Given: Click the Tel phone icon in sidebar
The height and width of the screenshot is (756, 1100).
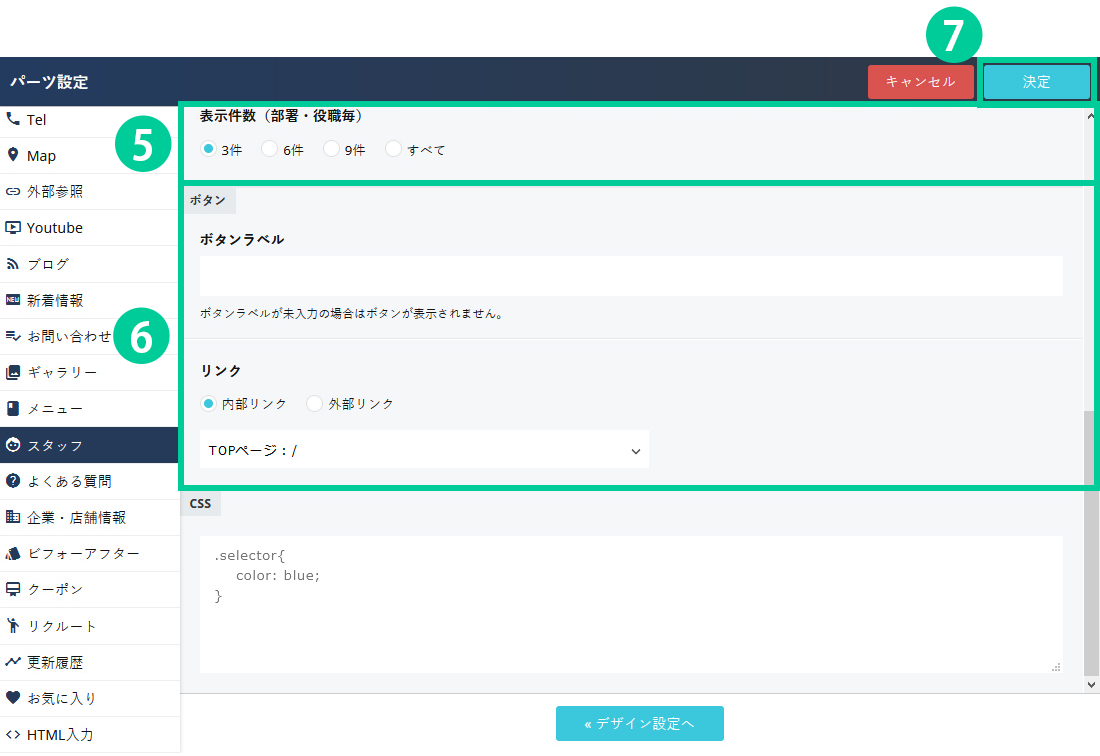Looking at the screenshot, I should tap(13, 119).
